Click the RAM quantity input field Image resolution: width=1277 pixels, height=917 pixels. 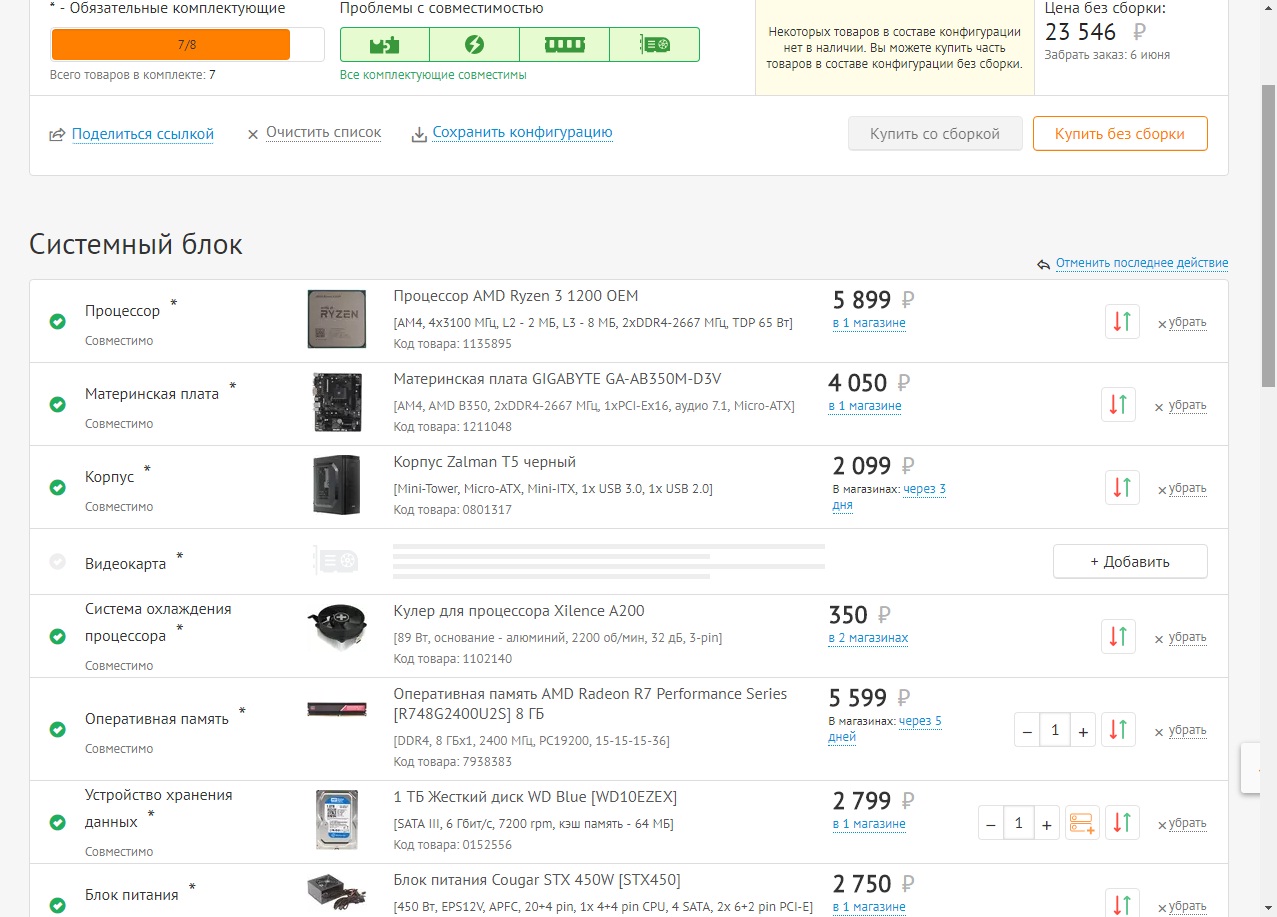point(1055,730)
